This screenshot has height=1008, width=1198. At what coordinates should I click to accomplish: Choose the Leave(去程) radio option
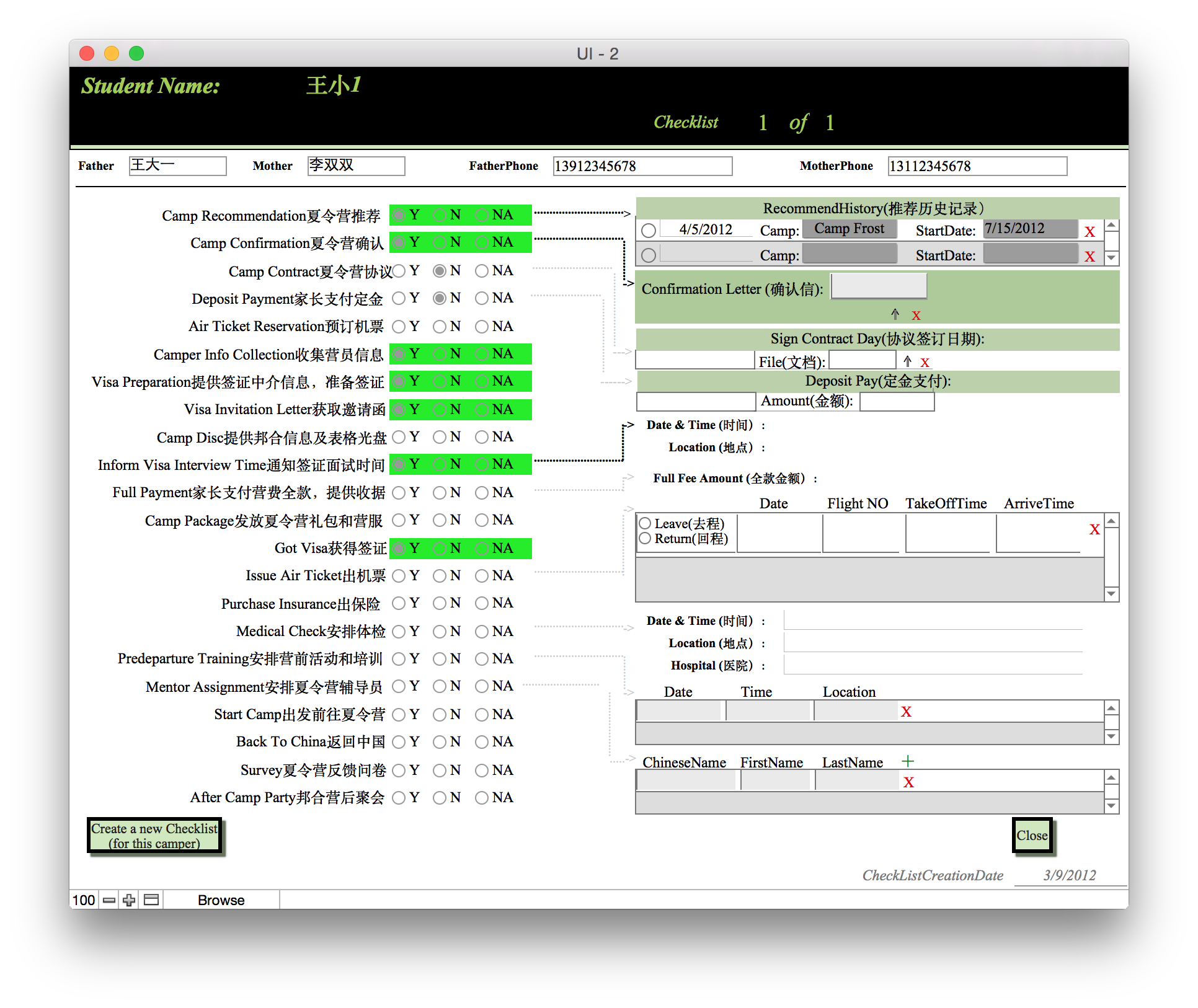pos(645,523)
